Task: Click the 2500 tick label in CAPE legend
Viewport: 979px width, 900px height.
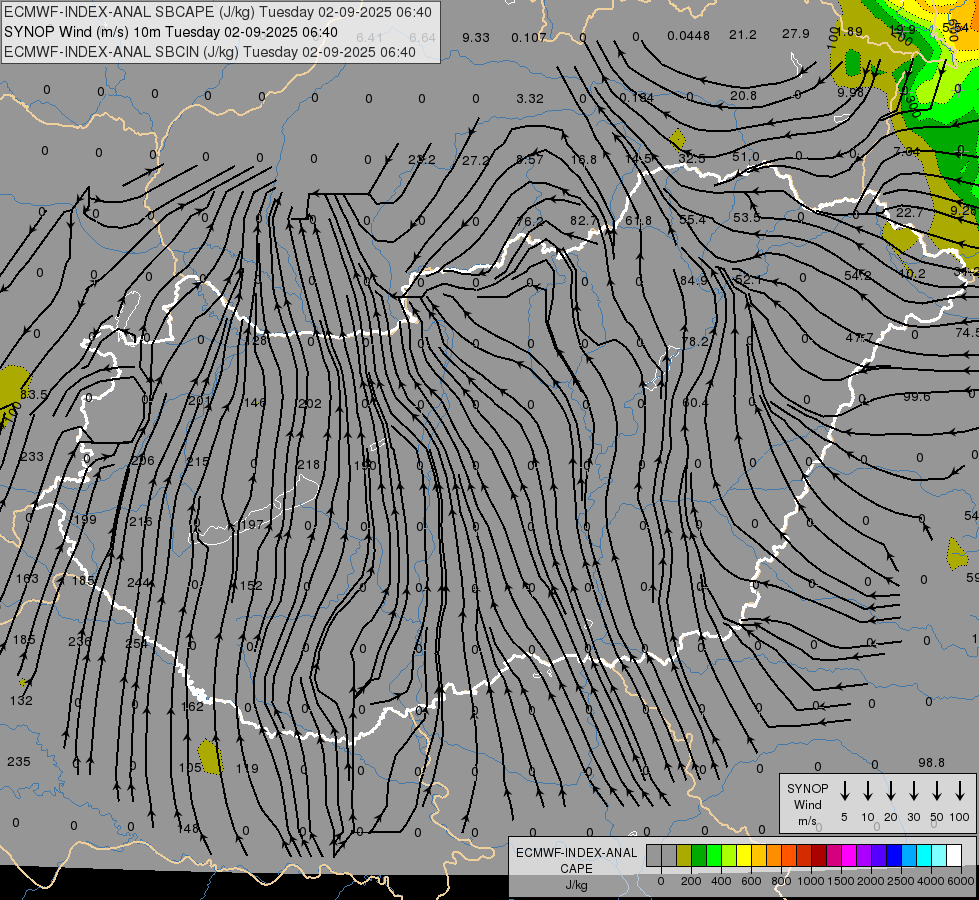Action: (901, 881)
